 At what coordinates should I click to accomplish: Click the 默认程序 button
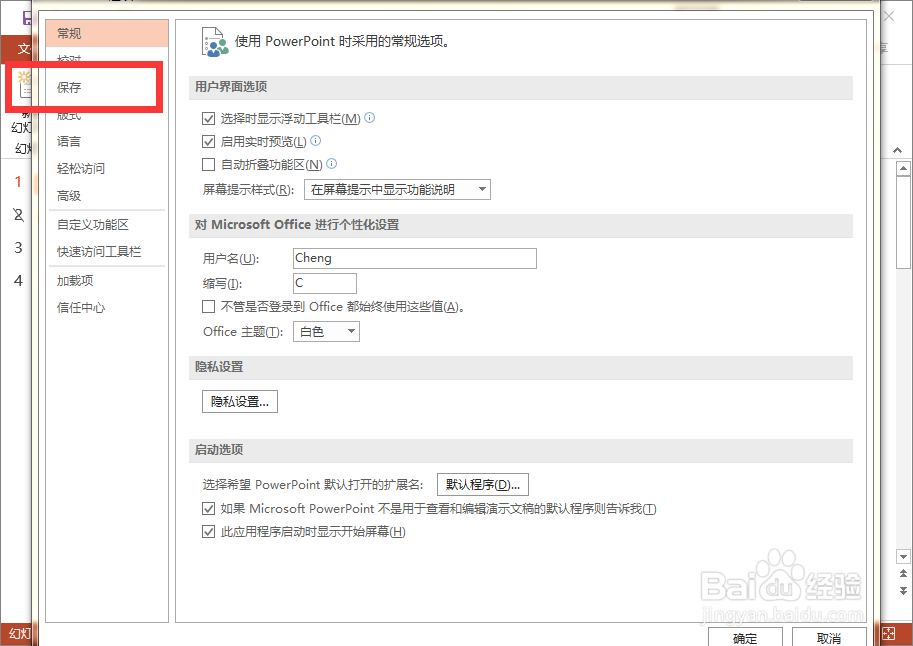pos(483,485)
